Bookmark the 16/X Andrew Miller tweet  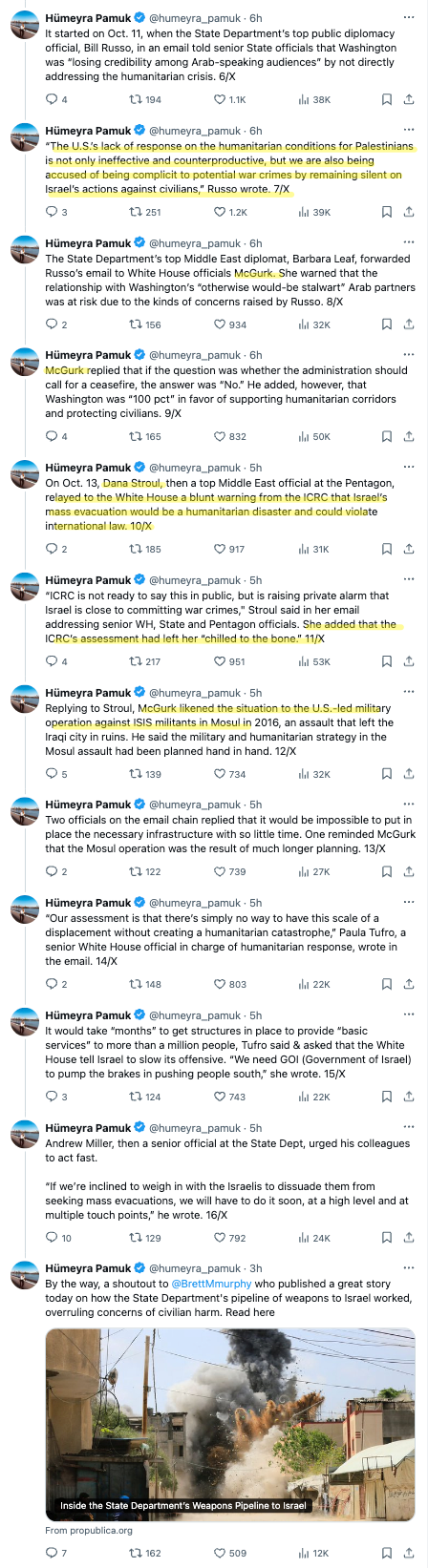tap(387, 1238)
